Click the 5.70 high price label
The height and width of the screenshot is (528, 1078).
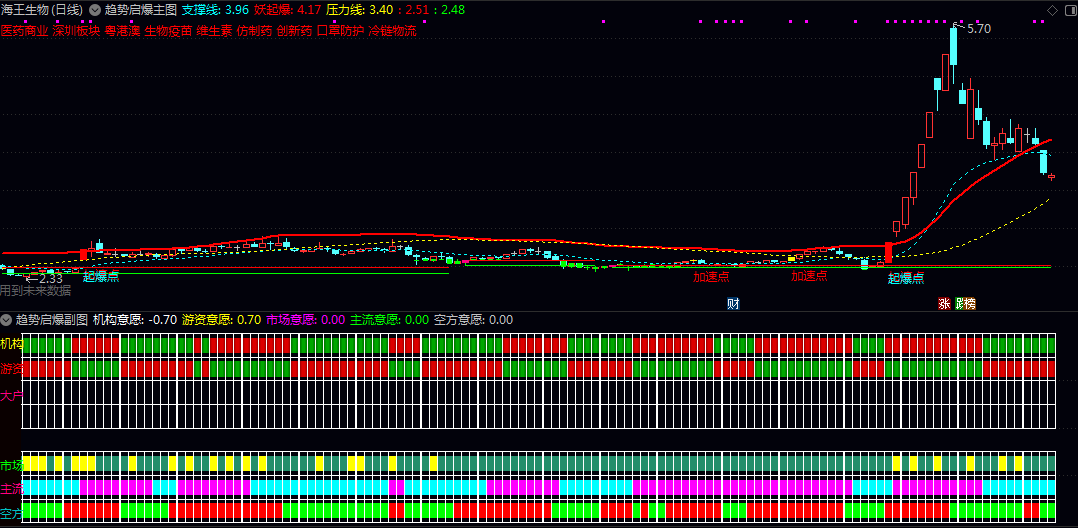tap(979, 29)
